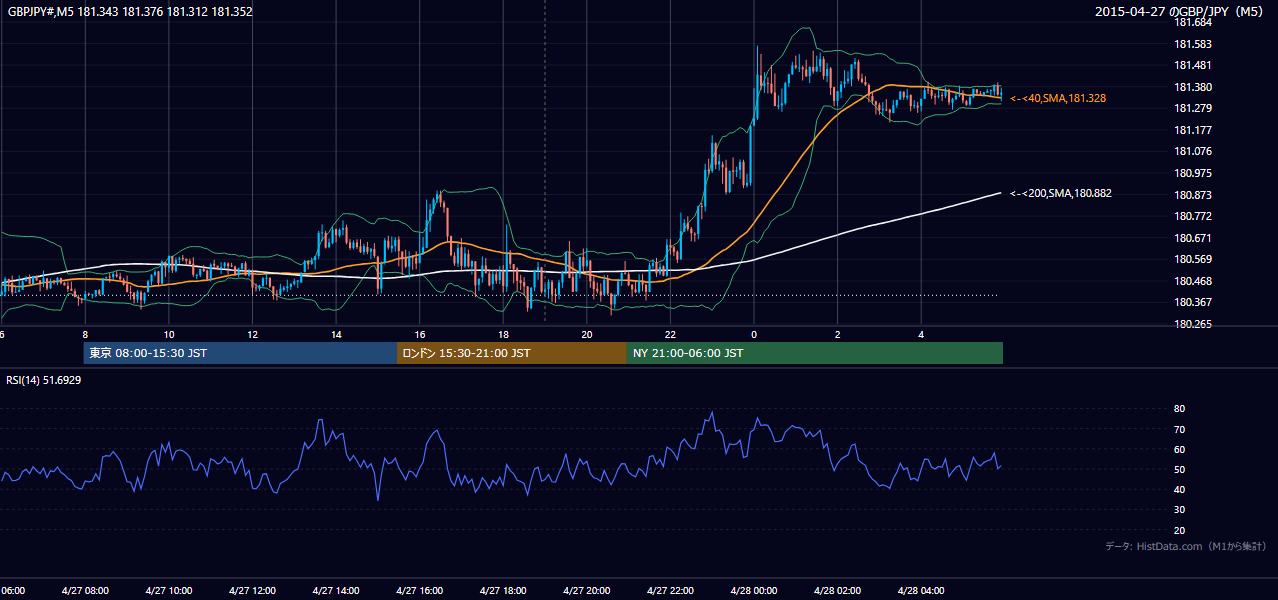This screenshot has height=600, width=1278.
Task: Click the 4/27 22:00 date label
Action: (x=670, y=591)
